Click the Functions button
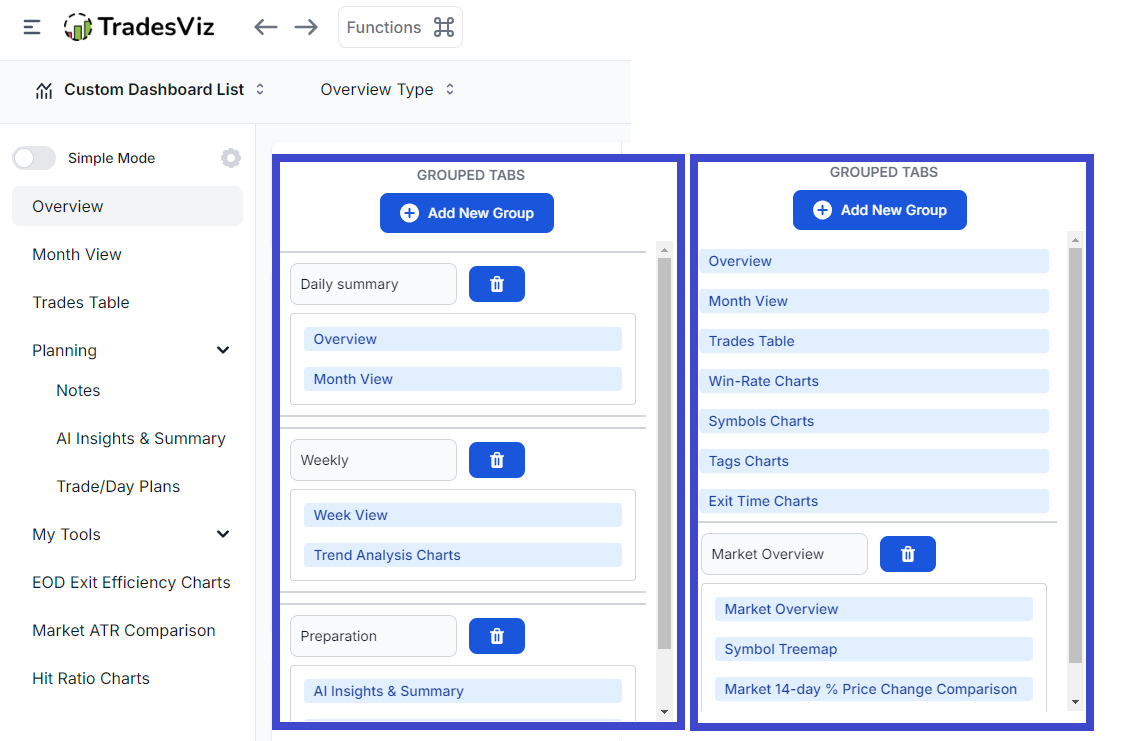1145x741 pixels. 400,28
